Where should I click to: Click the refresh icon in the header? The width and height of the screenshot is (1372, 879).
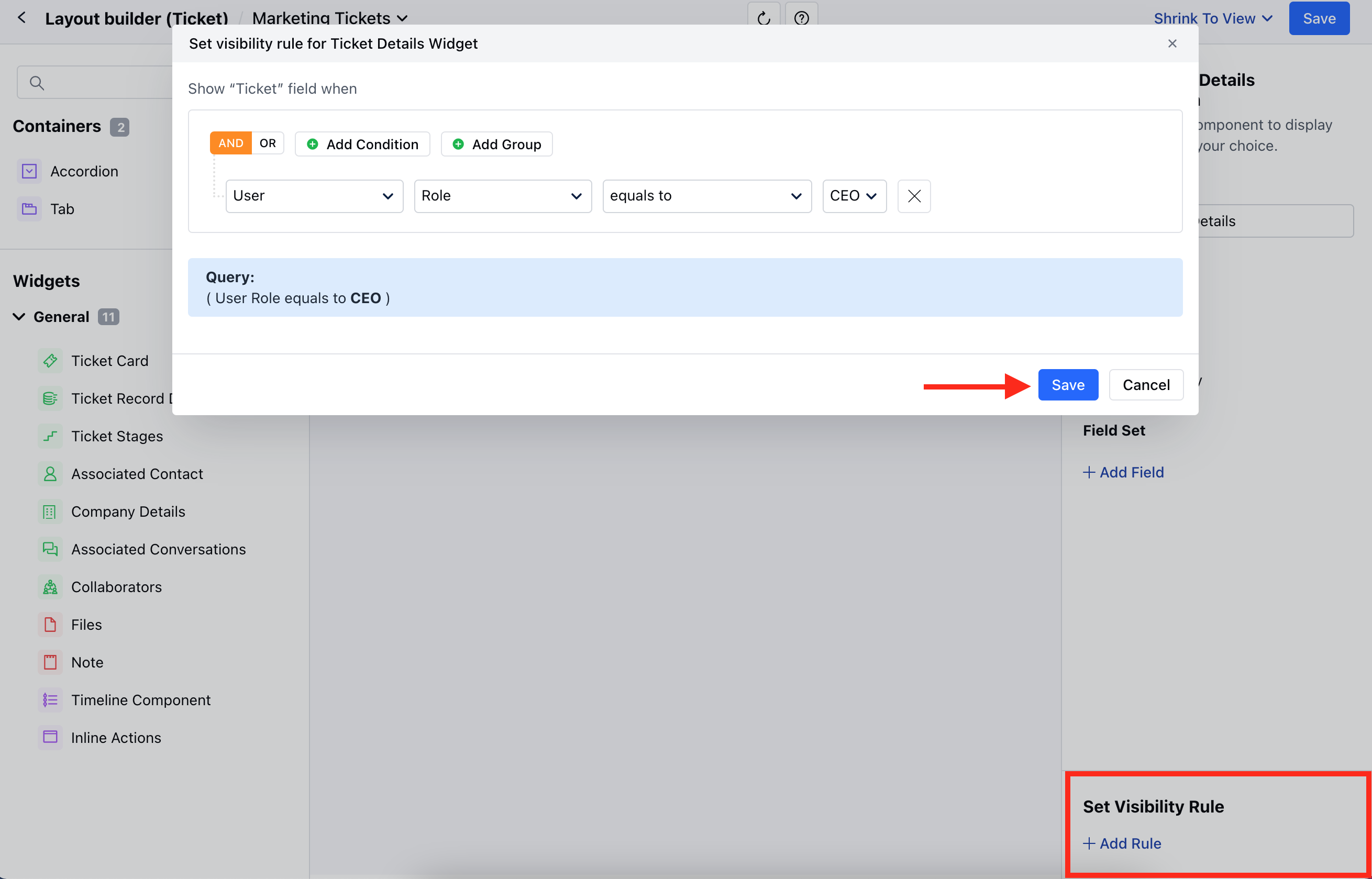(x=764, y=18)
